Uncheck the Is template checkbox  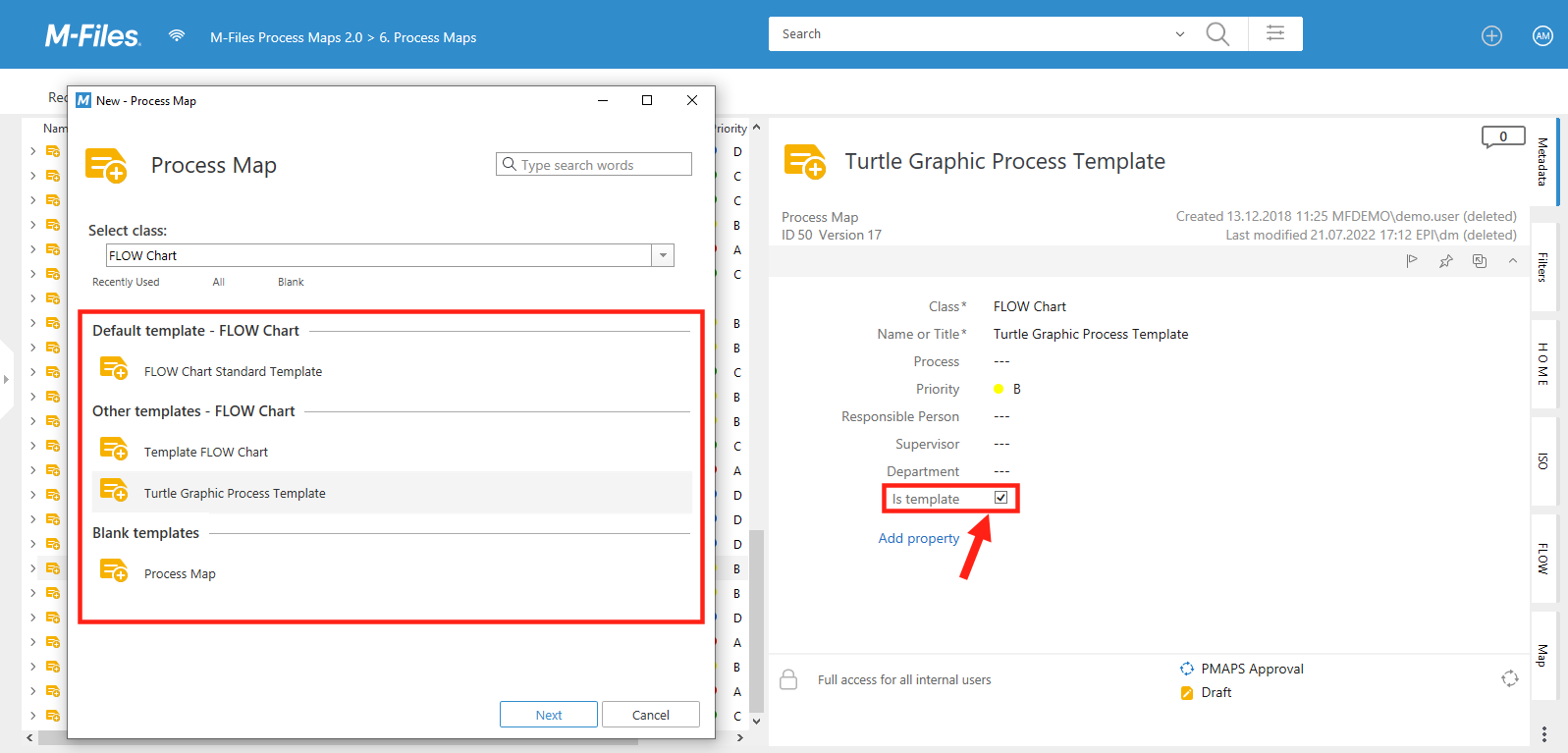point(1000,498)
